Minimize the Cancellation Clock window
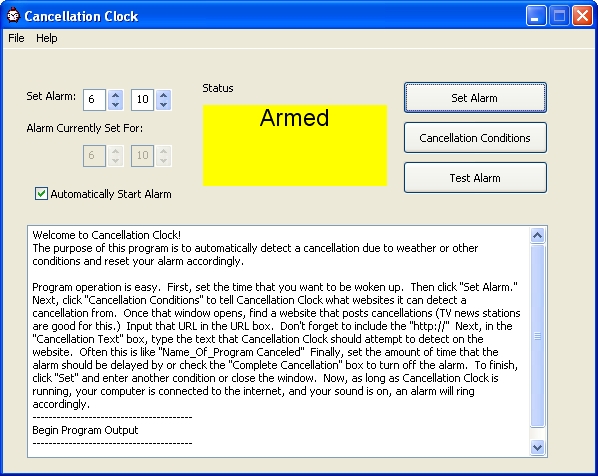Screen dimensions: 598x476 (x=535, y=16)
